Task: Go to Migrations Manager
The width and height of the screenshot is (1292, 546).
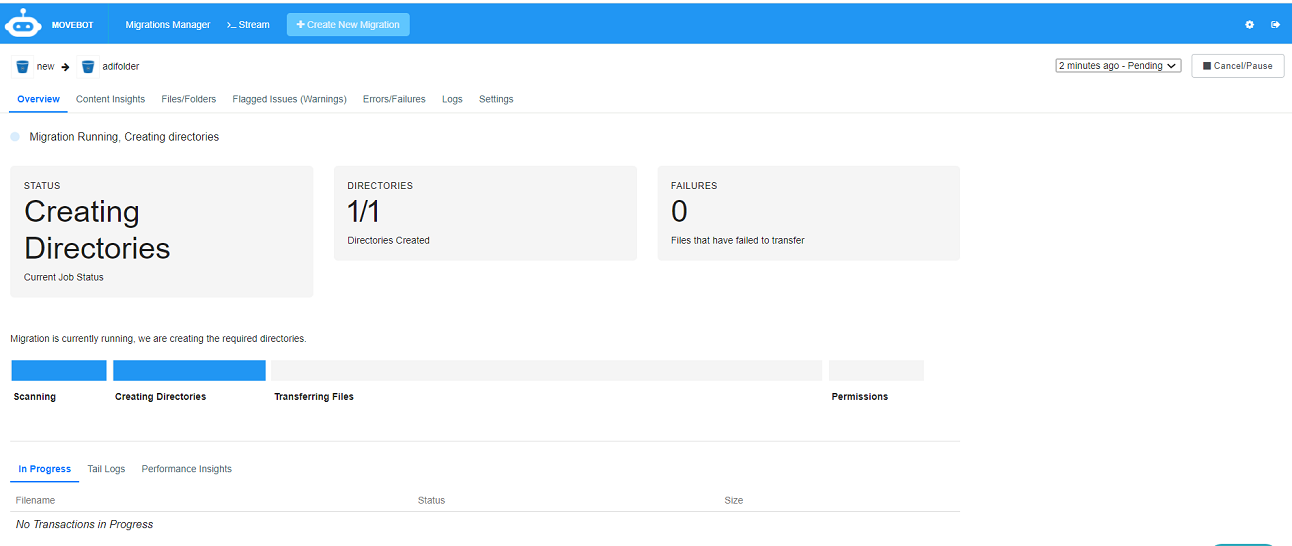Action: tap(168, 25)
